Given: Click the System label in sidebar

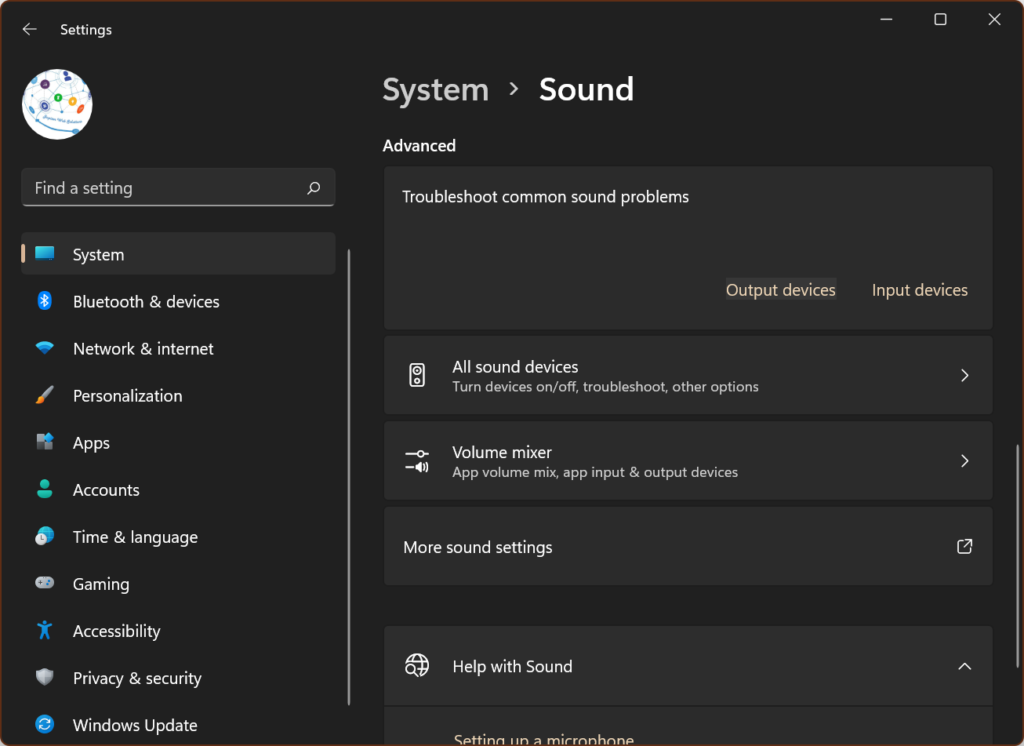Looking at the screenshot, I should [x=99, y=255].
